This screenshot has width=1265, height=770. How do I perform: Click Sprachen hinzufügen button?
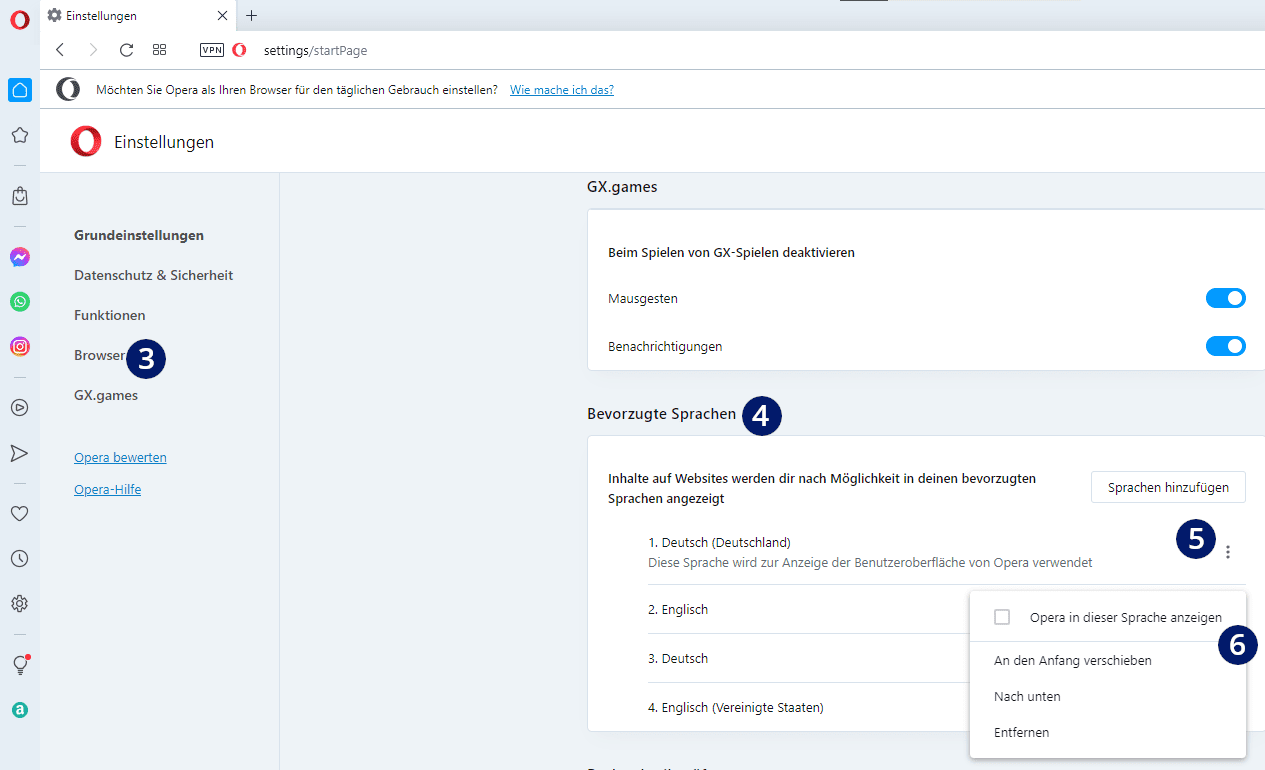1168,487
